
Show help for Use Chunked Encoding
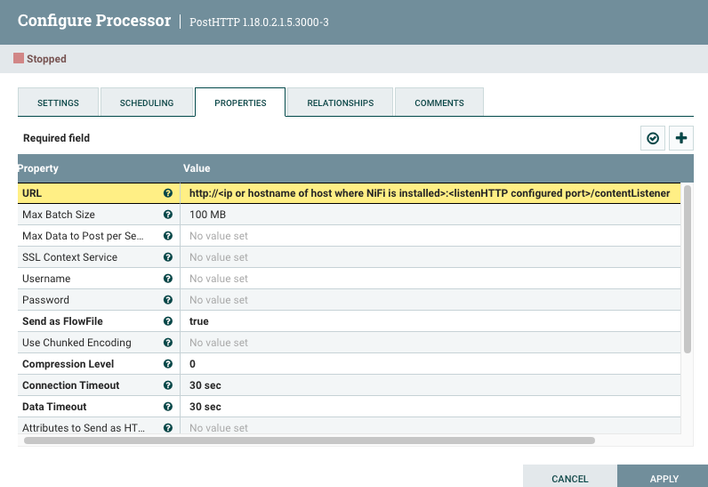click(168, 343)
